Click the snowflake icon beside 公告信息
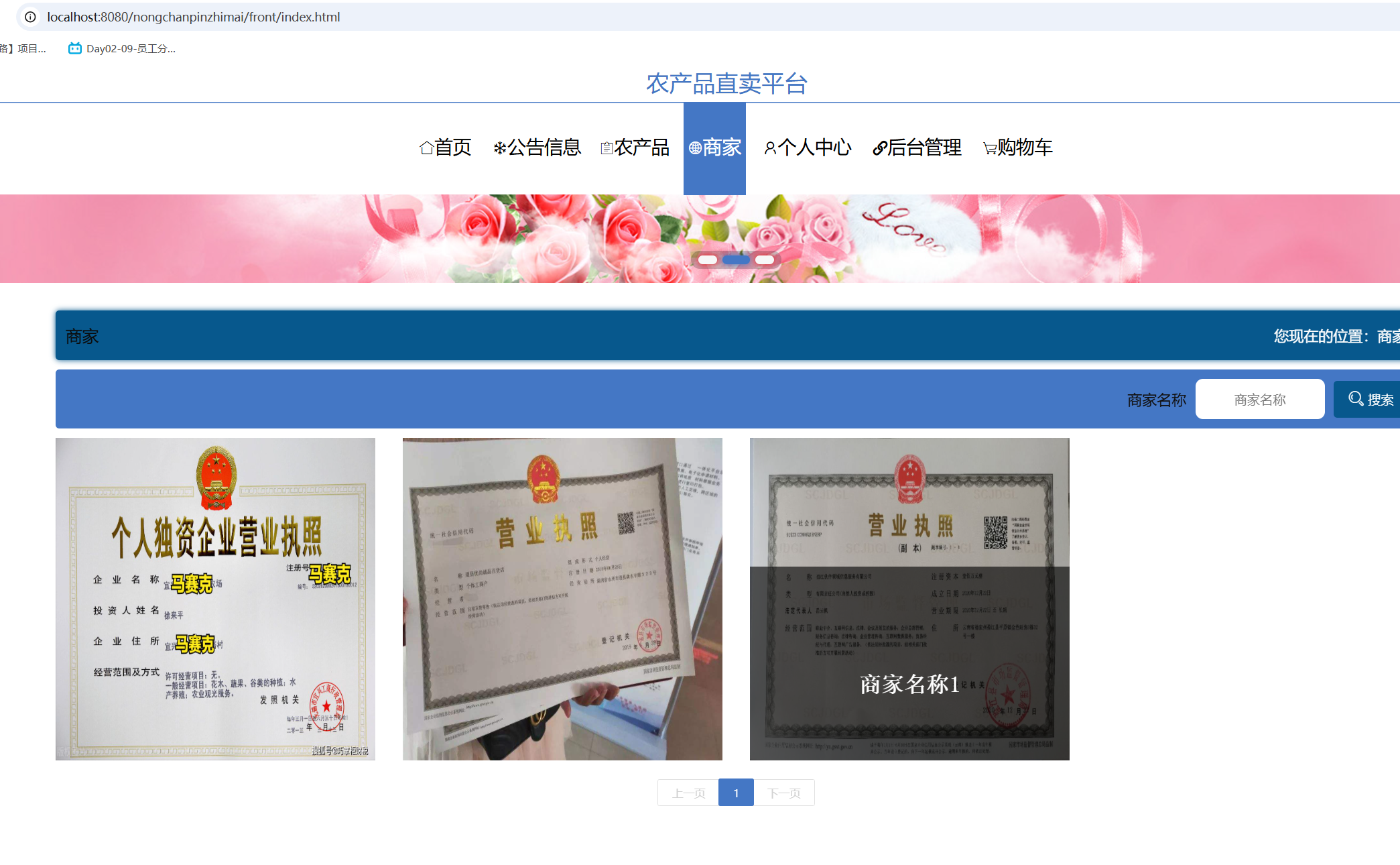The height and width of the screenshot is (865, 1400). [499, 148]
